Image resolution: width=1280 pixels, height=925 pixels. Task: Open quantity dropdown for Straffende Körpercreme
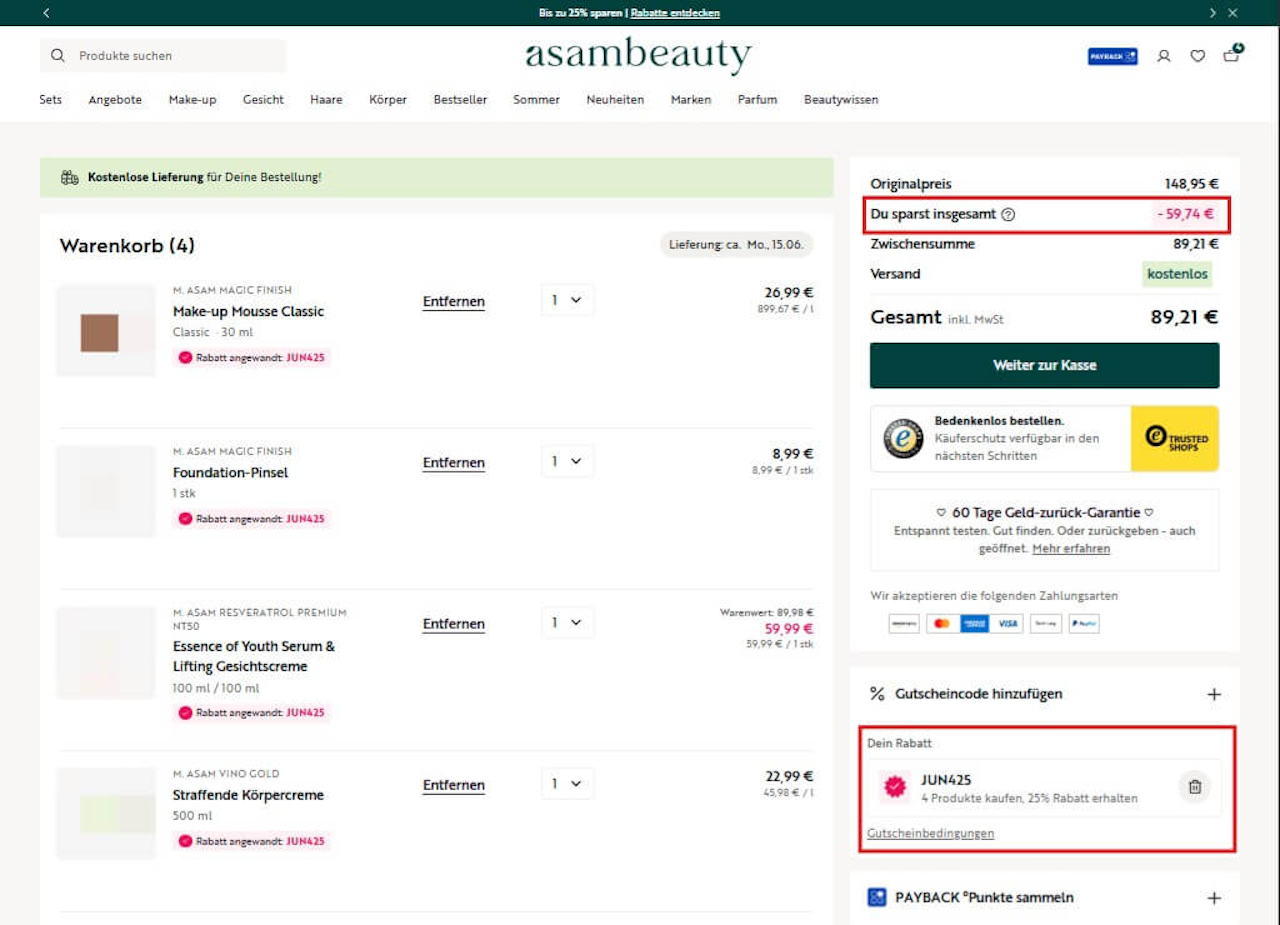[567, 783]
